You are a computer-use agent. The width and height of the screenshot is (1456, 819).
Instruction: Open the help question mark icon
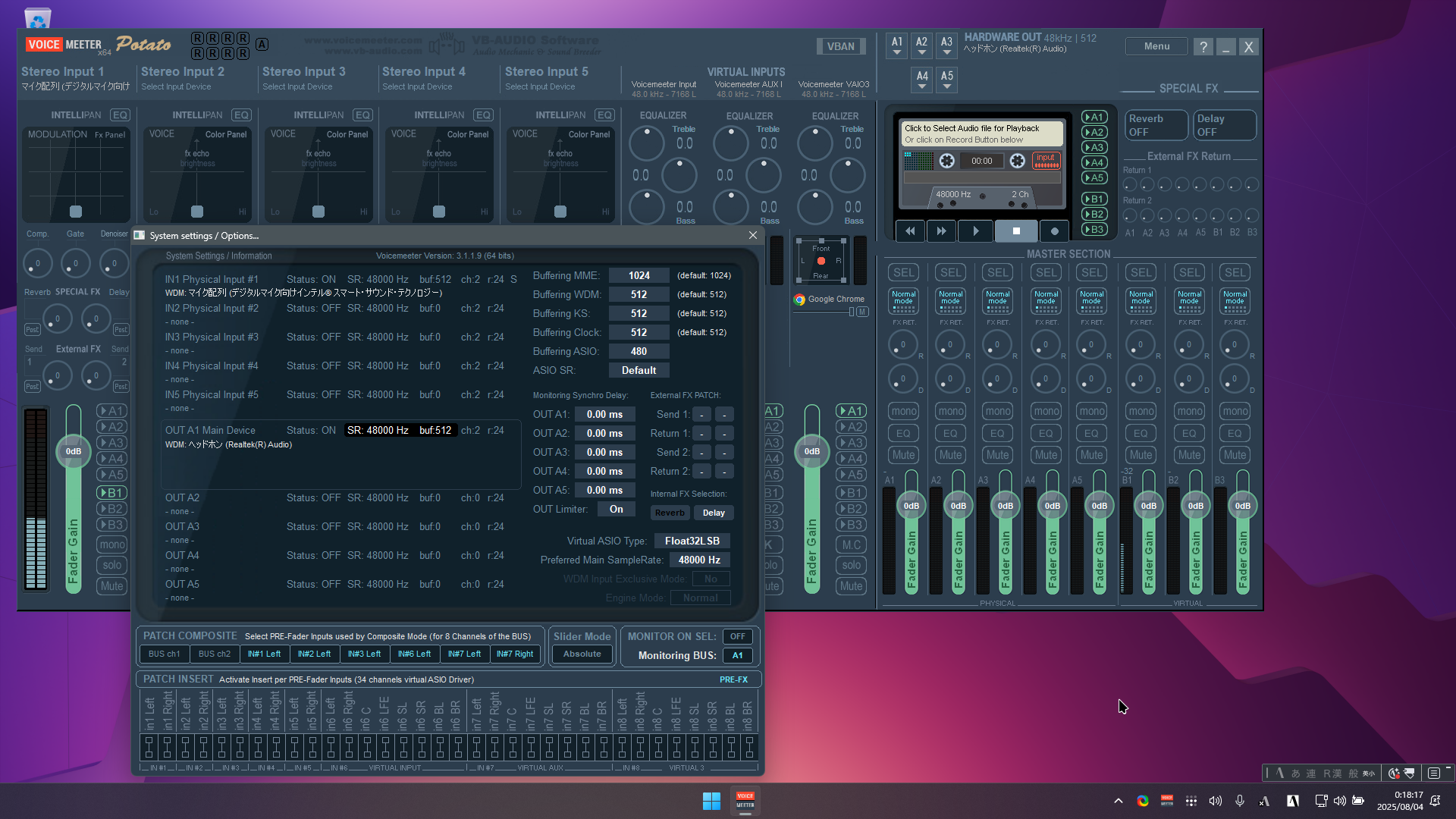coord(1203,47)
